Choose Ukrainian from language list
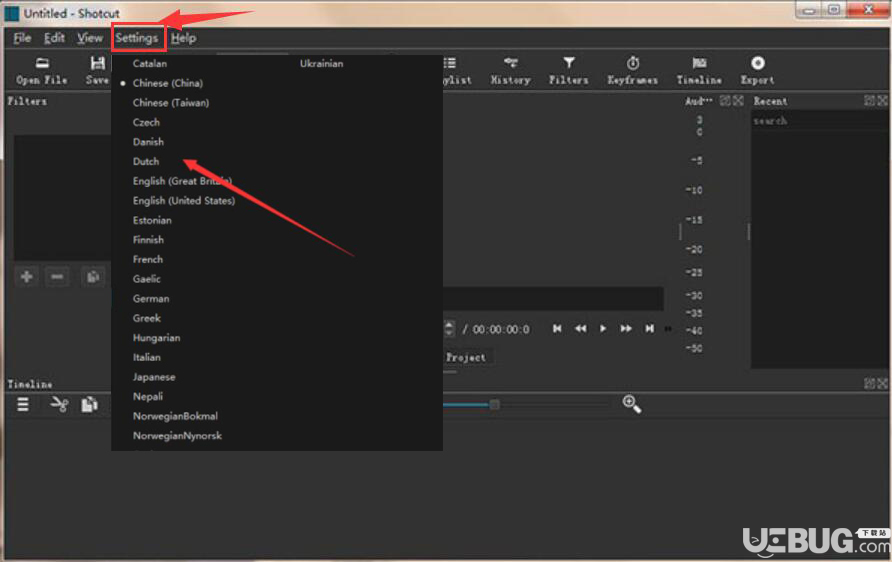The image size is (892, 562). [321, 64]
